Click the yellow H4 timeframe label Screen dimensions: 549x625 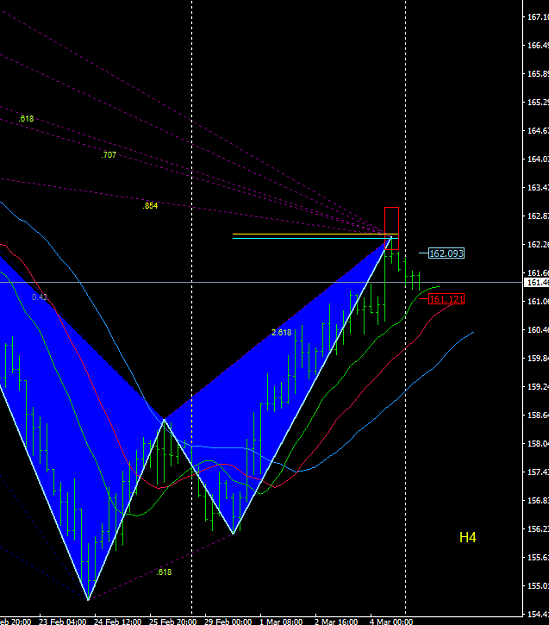(468, 537)
